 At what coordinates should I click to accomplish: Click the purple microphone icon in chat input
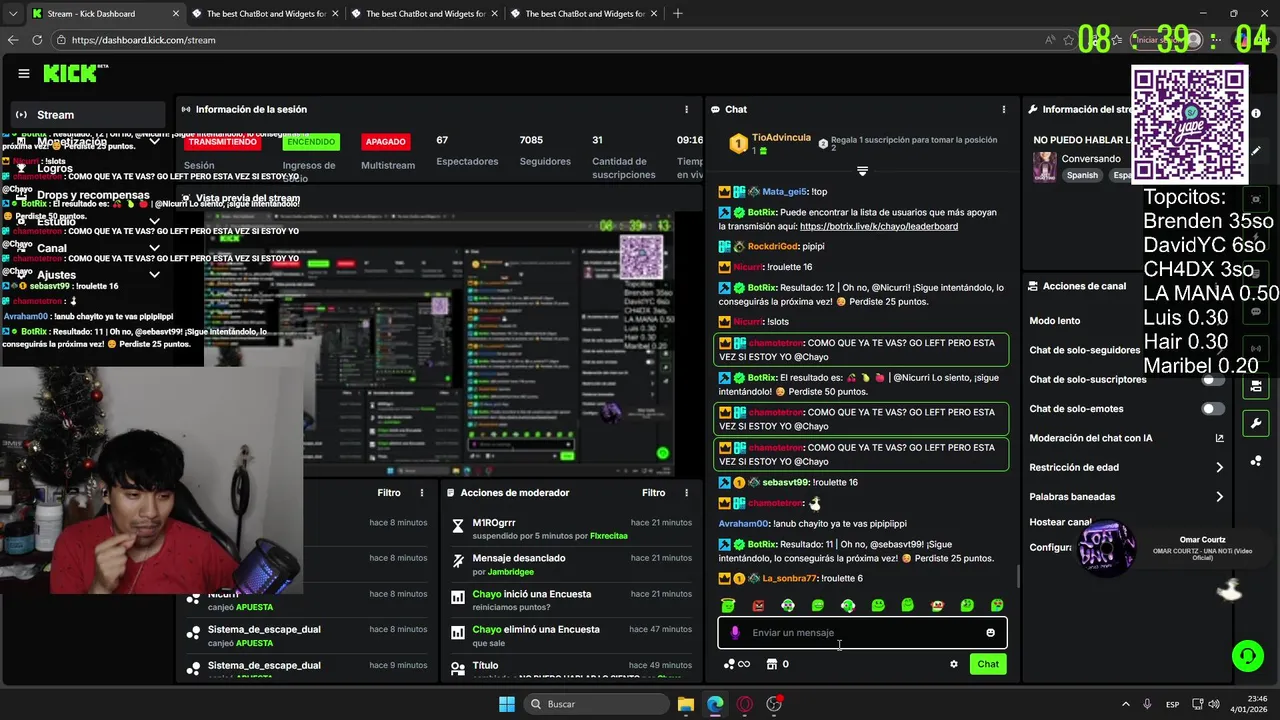point(735,632)
